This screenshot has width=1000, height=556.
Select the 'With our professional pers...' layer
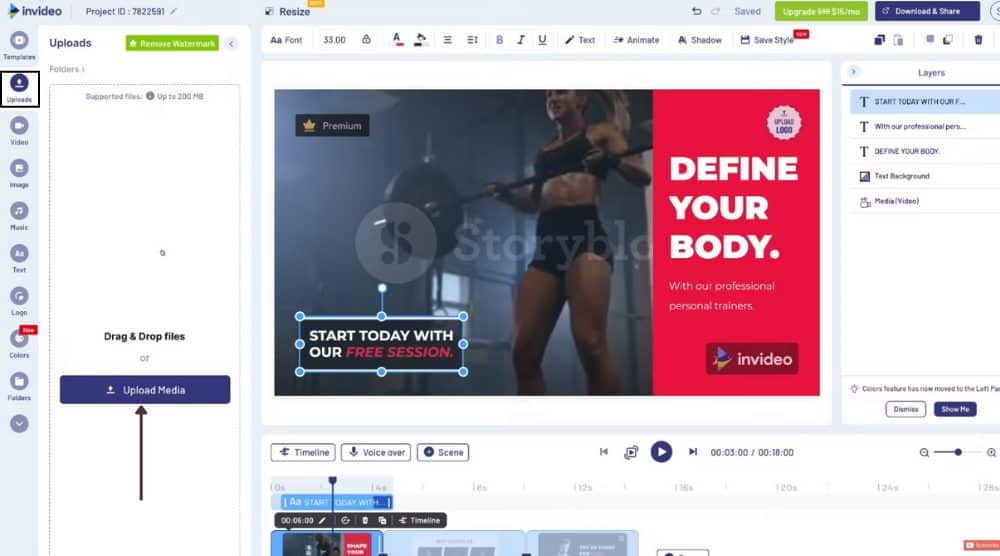click(x=925, y=126)
